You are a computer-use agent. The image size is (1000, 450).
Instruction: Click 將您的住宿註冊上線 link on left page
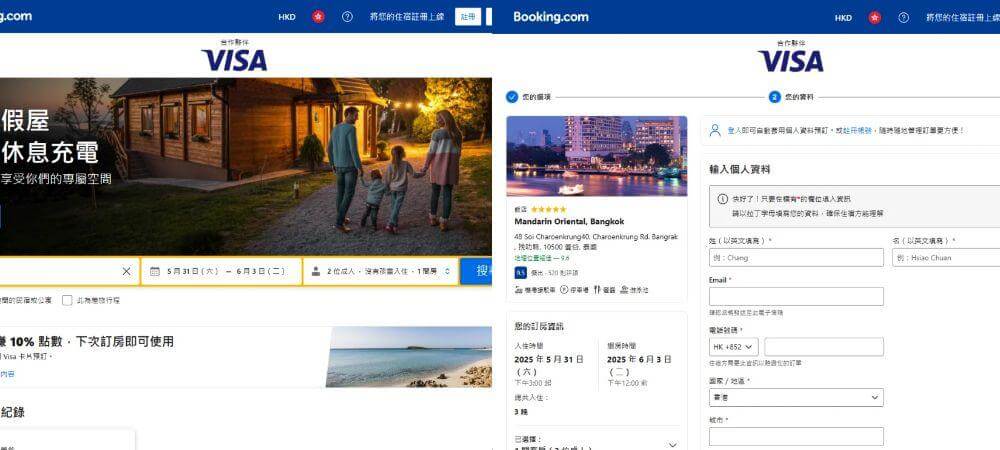pyautogui.click(x=407, y=17)
